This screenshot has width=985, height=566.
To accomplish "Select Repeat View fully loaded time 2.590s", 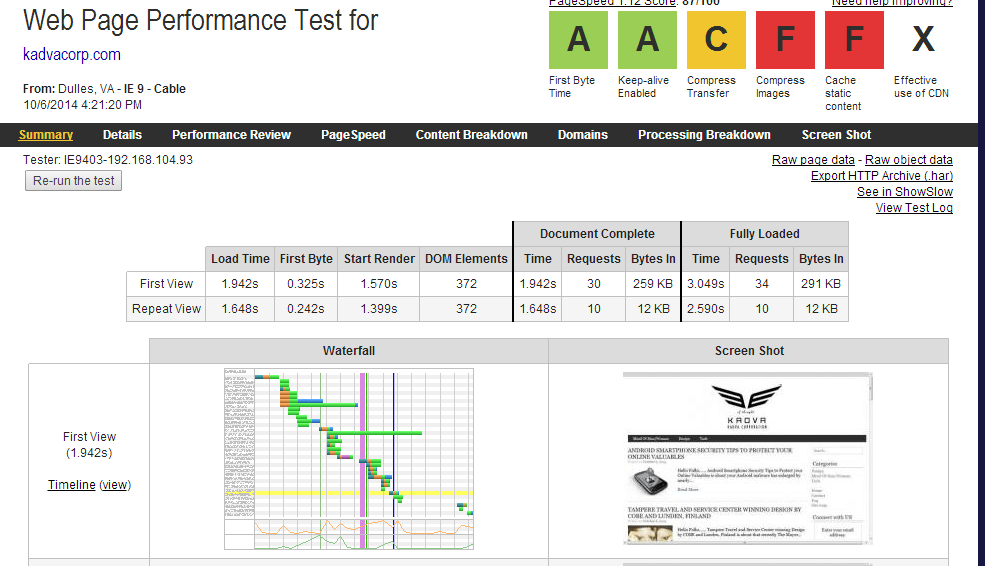I will pos(705,309).
